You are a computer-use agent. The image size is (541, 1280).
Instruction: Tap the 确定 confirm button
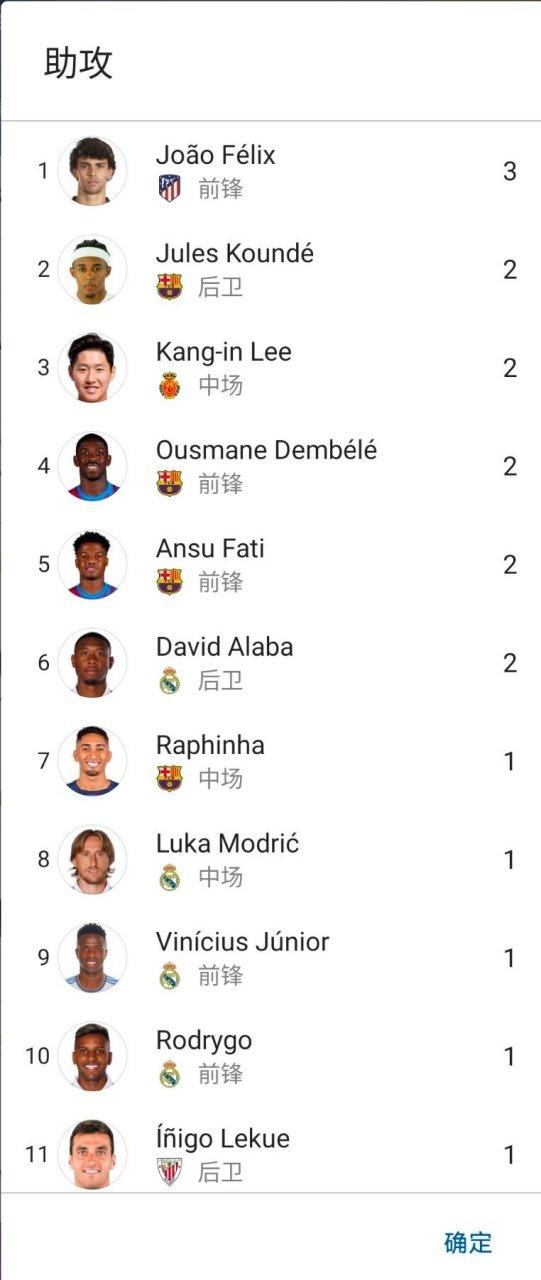(x=468, y=1243)
